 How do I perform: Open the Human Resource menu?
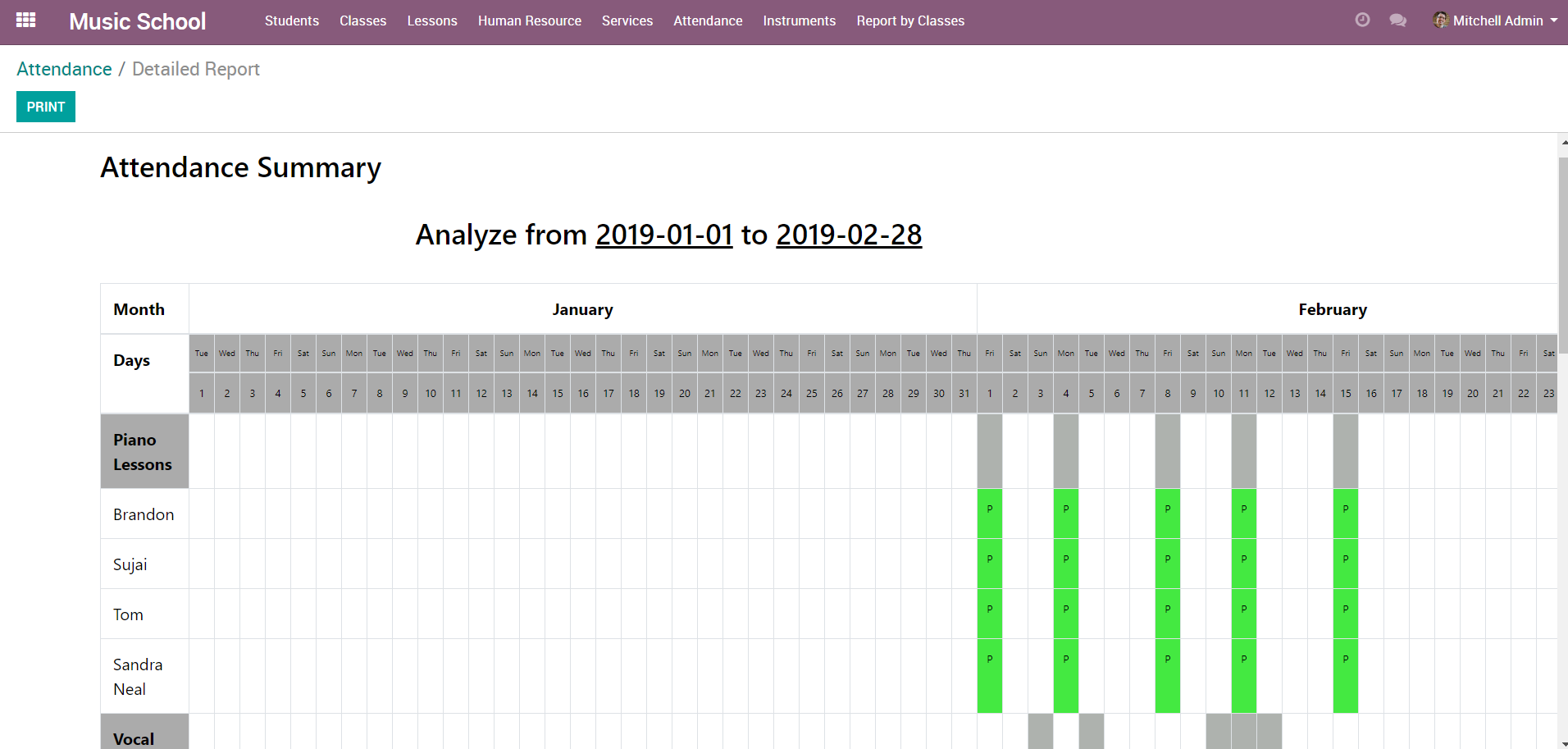pos(529,21)
